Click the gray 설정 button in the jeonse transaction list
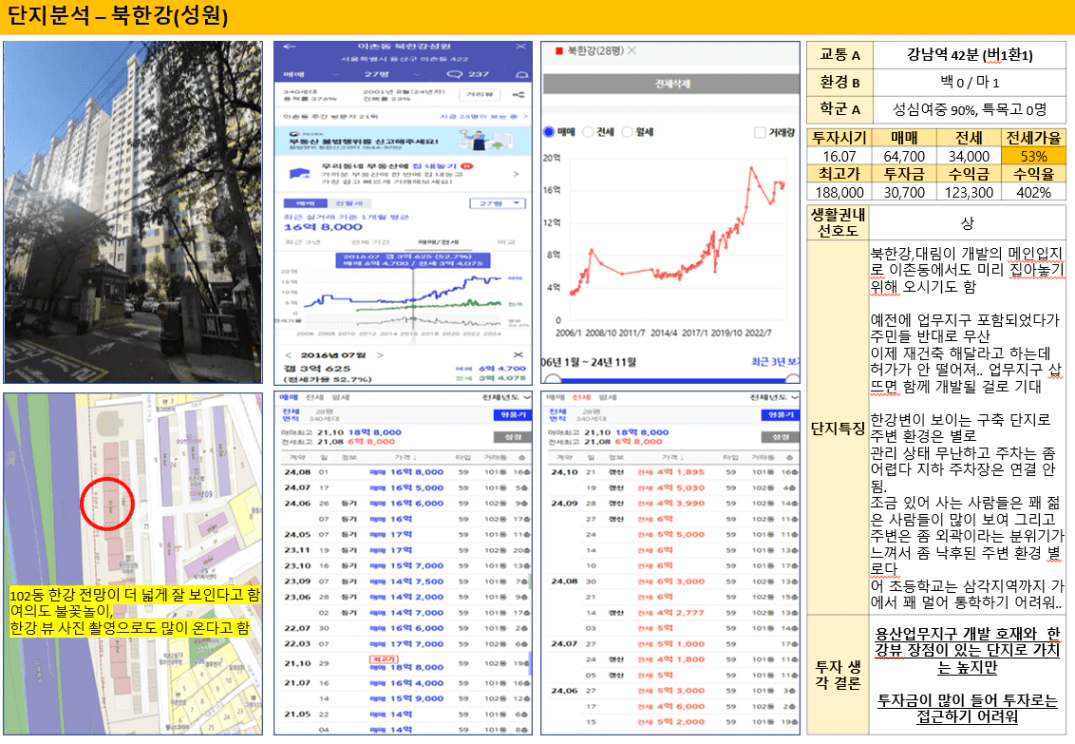 pyautogui.click(x=780, y=437)
